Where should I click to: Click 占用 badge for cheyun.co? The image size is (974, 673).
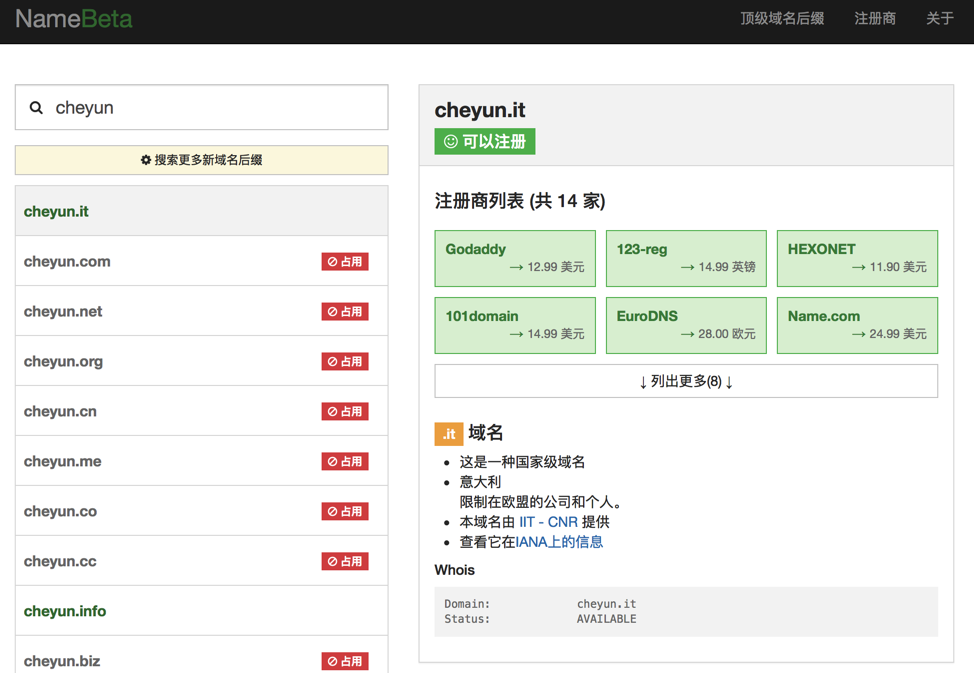click(x=345, y=511)
